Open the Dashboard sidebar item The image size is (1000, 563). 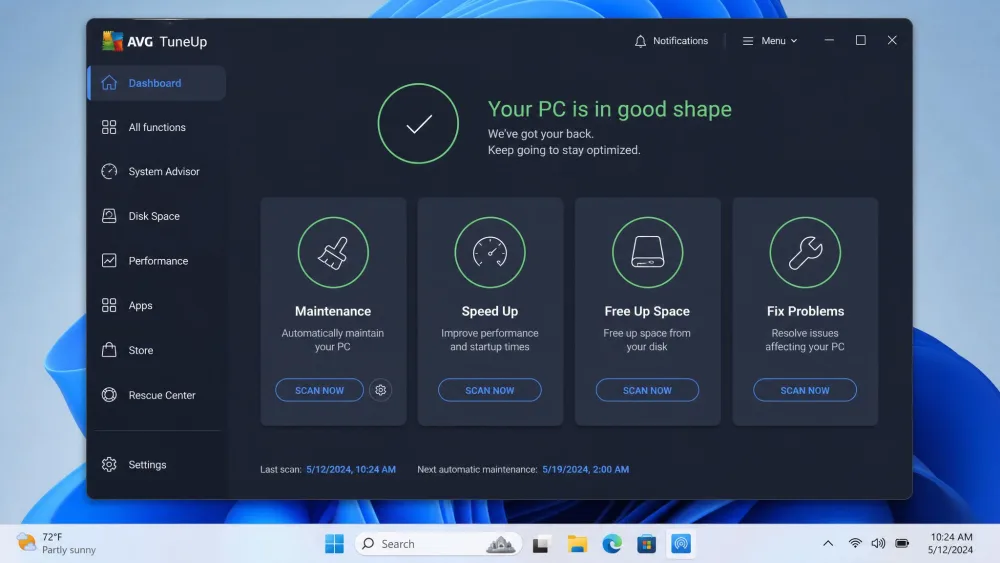[157, 83]
